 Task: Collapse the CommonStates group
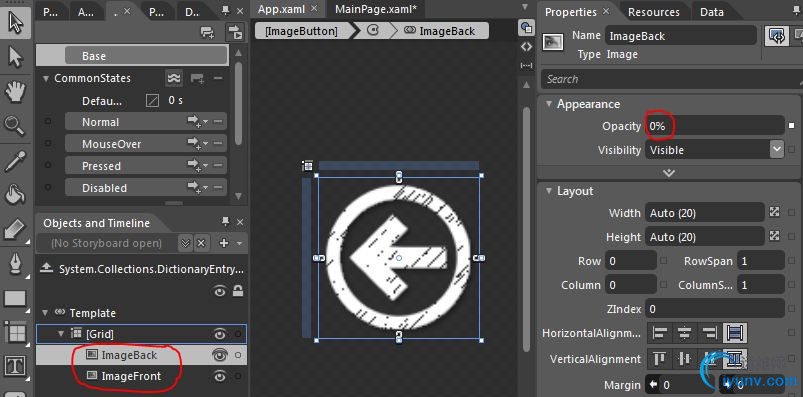tap(46, 79)
